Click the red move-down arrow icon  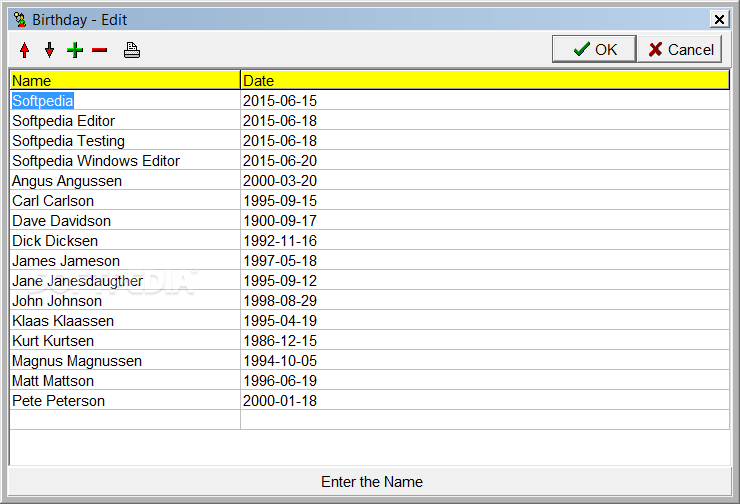tap(49, 50)
